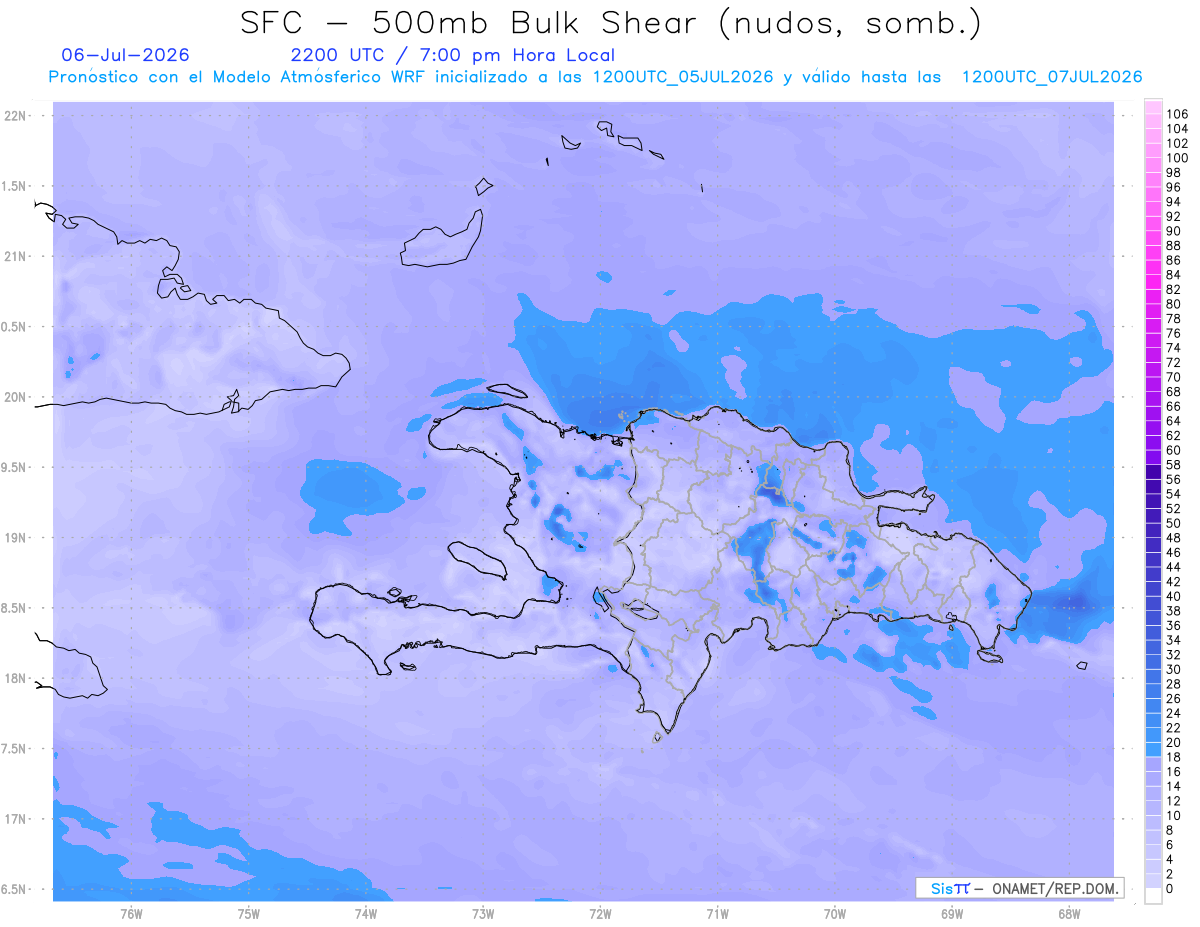The width and height of the screenshot is (1200, 927).
Task: Click the legend value "100"
Action: coord(1177,158)
